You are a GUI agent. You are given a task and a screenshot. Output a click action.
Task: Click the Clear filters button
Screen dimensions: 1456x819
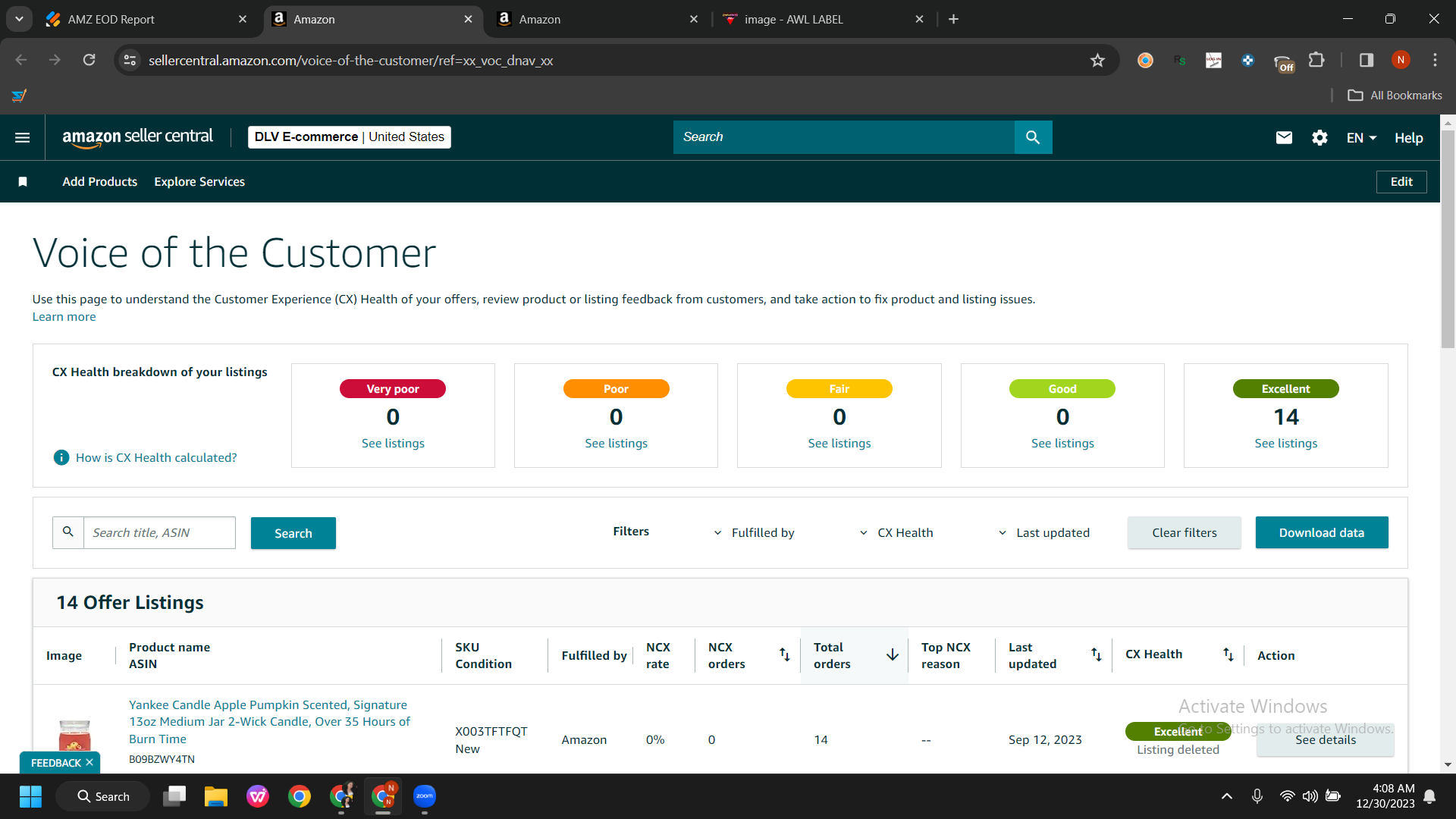(x=1185, y=532)
